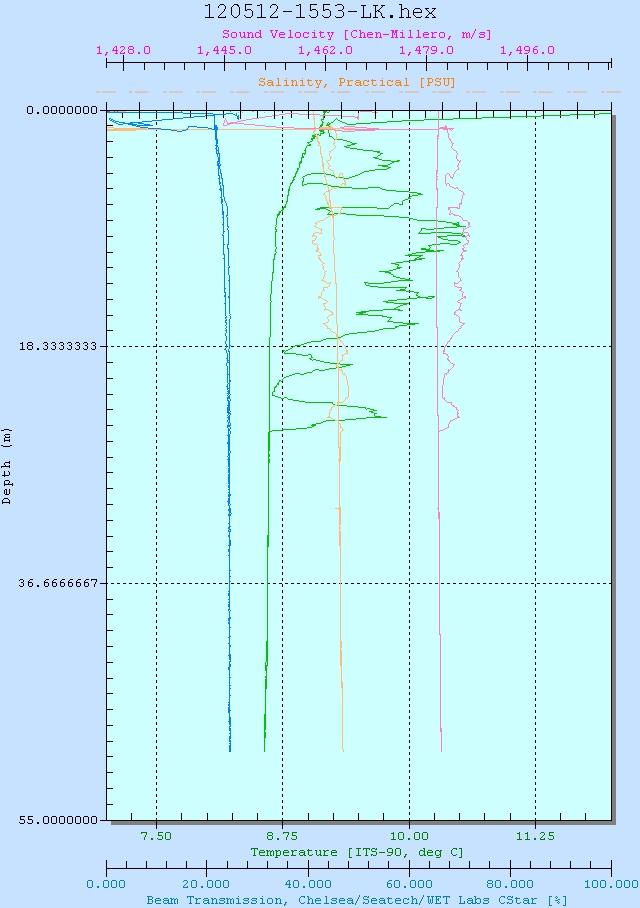This screenshot has width=640, height=908.
Task: Click the 8.75 temperature tick label
Action: click(282, 836)
